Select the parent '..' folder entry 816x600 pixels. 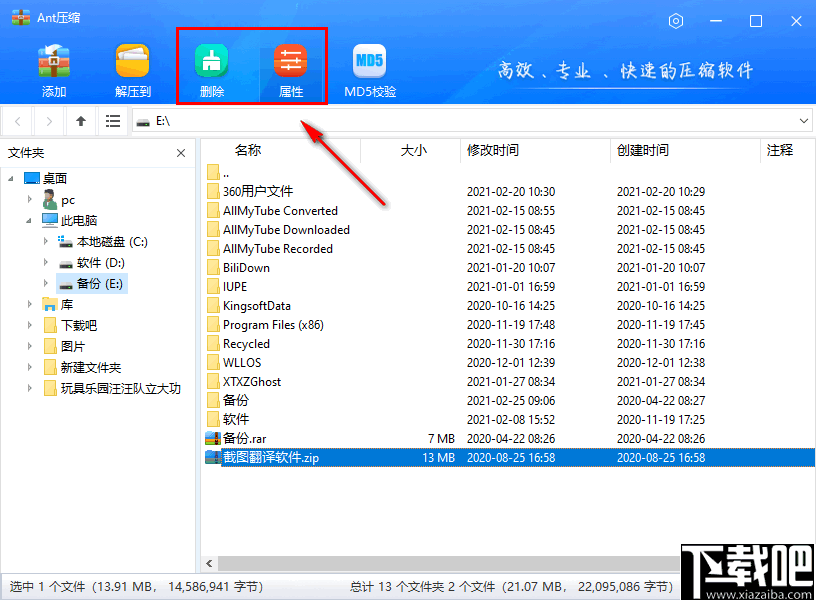pyautogui.click(x=218, y=172)
